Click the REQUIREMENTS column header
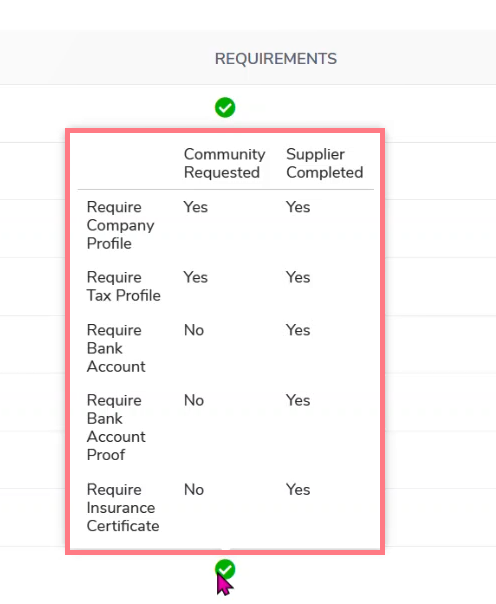This screenshot has width=496, height=604. (276, 59)
